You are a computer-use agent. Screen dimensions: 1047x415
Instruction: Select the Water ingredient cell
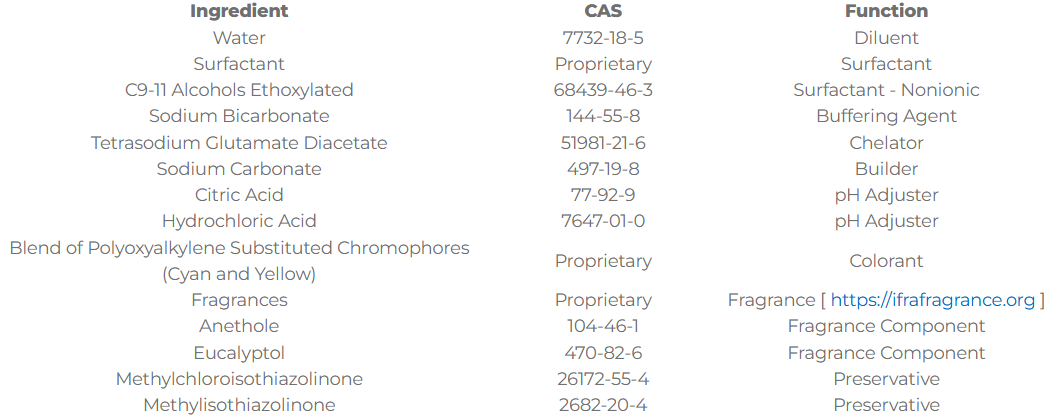point(239,38)
